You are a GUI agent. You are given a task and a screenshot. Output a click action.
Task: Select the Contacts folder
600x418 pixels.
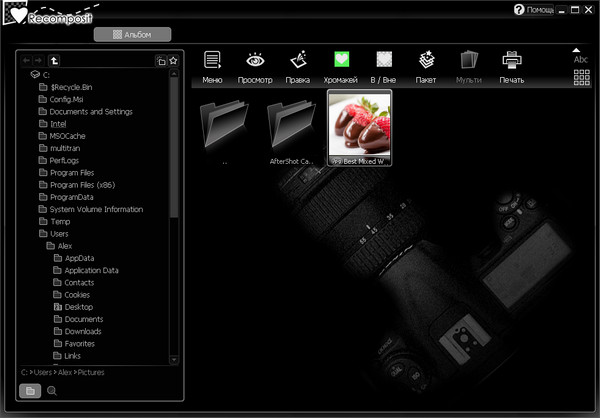(73, 283)
